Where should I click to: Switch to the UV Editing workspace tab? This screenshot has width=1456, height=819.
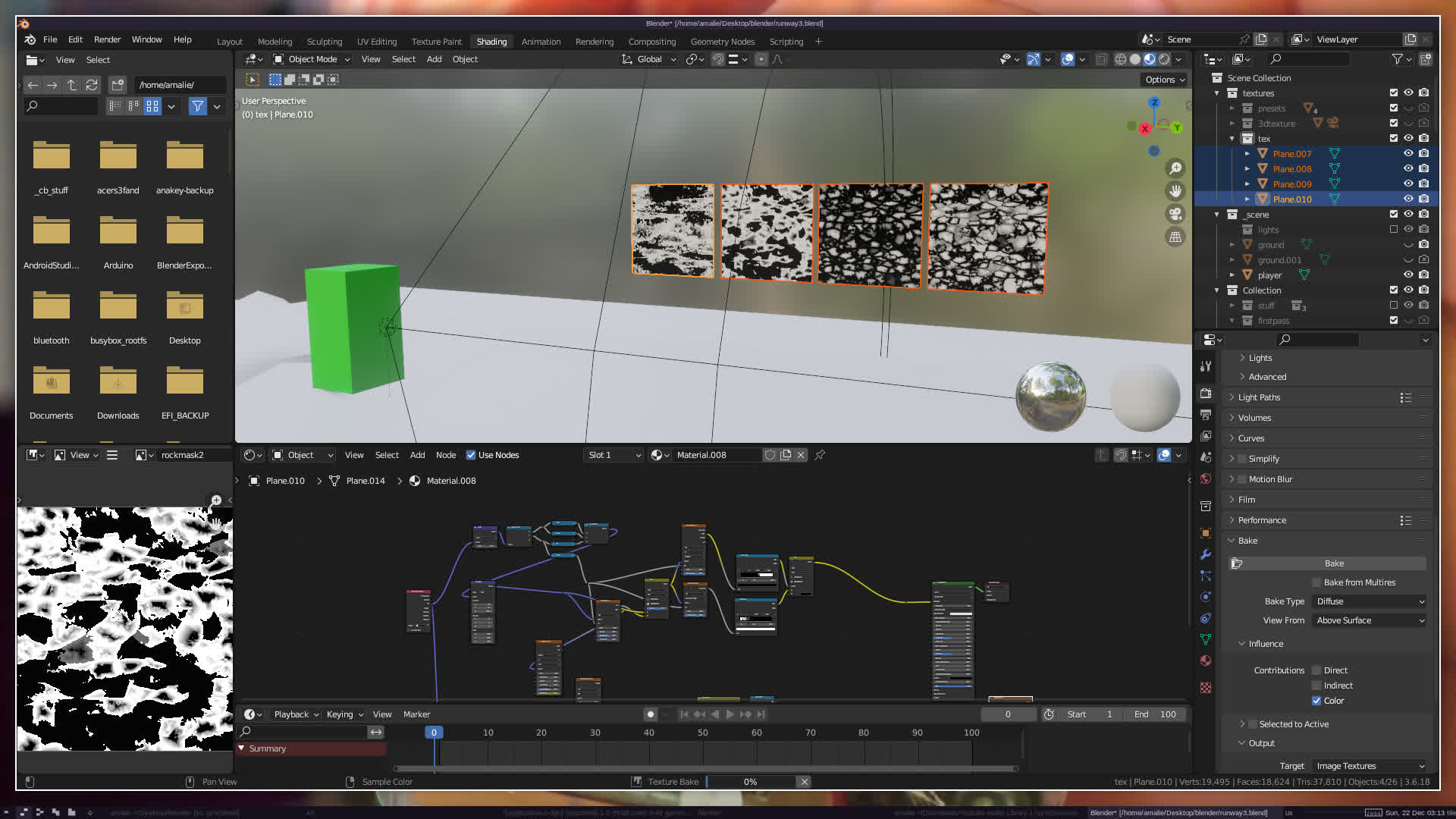tap(376, 42)
